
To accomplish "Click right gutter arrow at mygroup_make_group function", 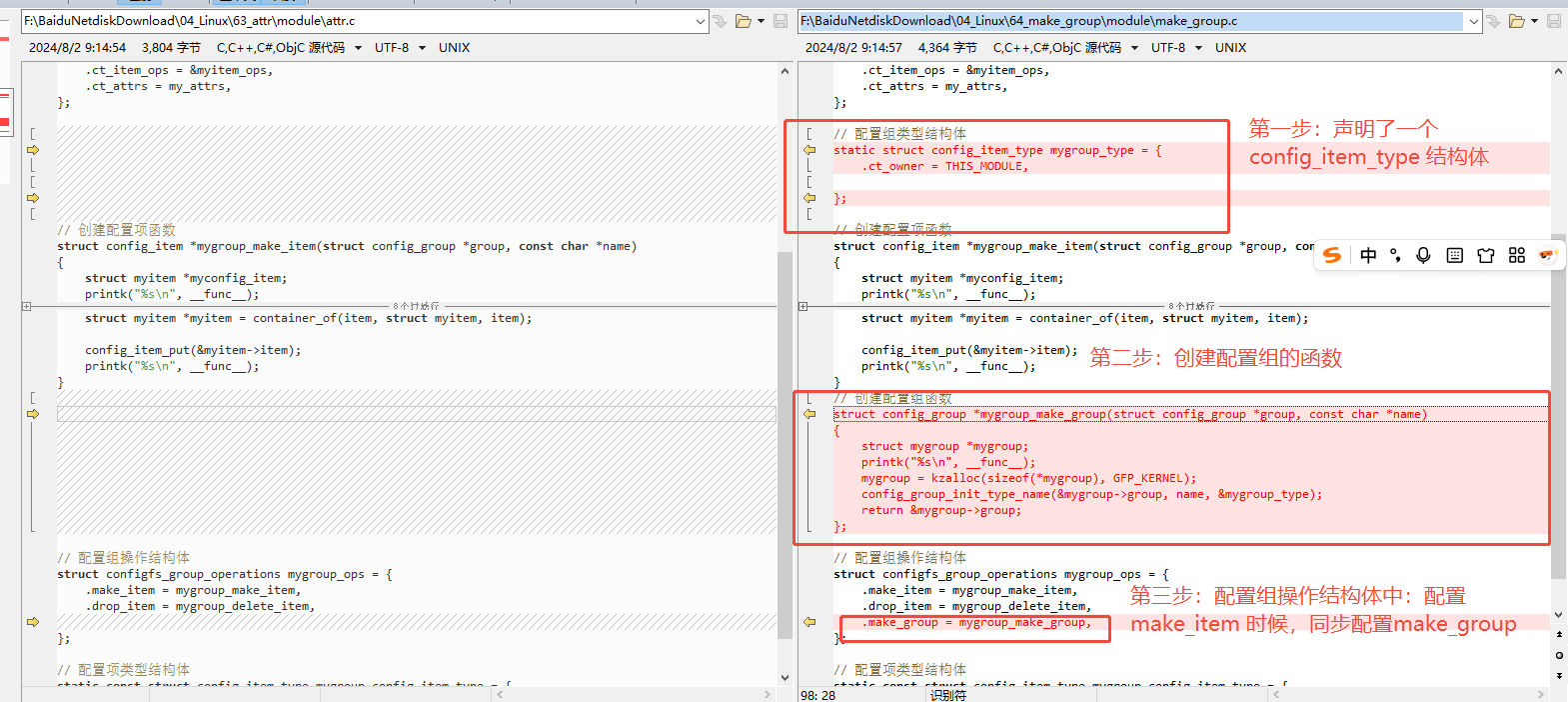I will pyautogui.click(x=809, y=414).
